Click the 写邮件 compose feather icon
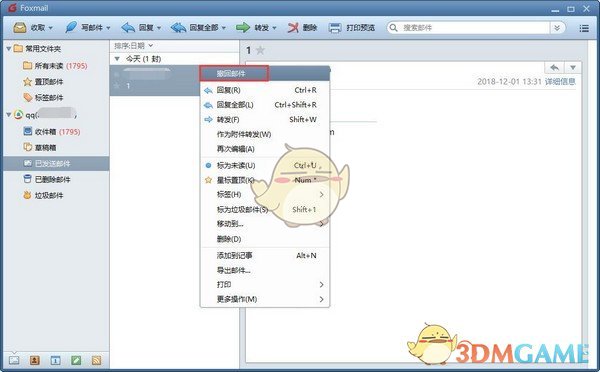This screenshot has height=372, width=600. pos(71,27)
